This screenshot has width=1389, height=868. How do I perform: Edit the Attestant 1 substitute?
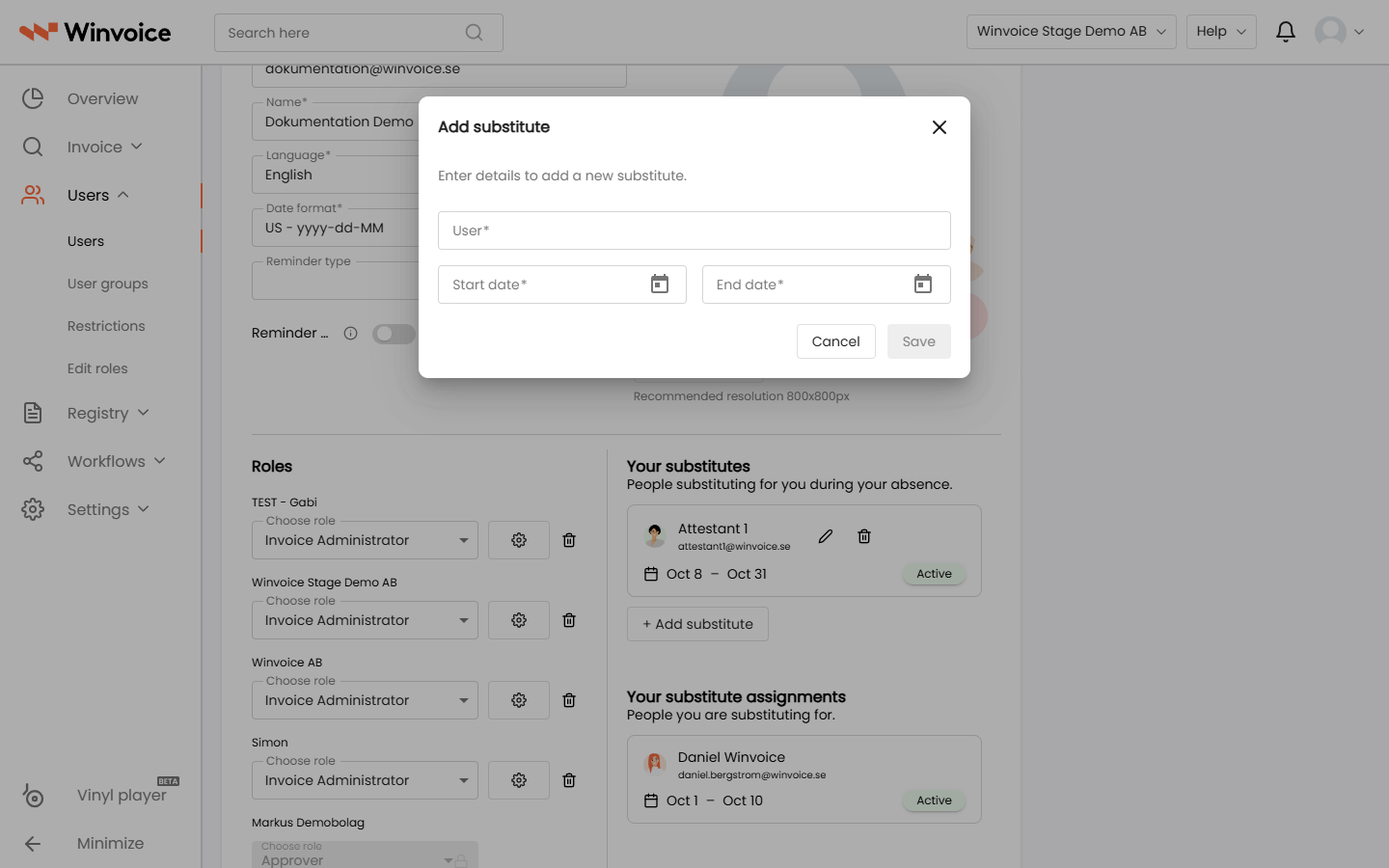pyautogui.click(x=826, y=536)
